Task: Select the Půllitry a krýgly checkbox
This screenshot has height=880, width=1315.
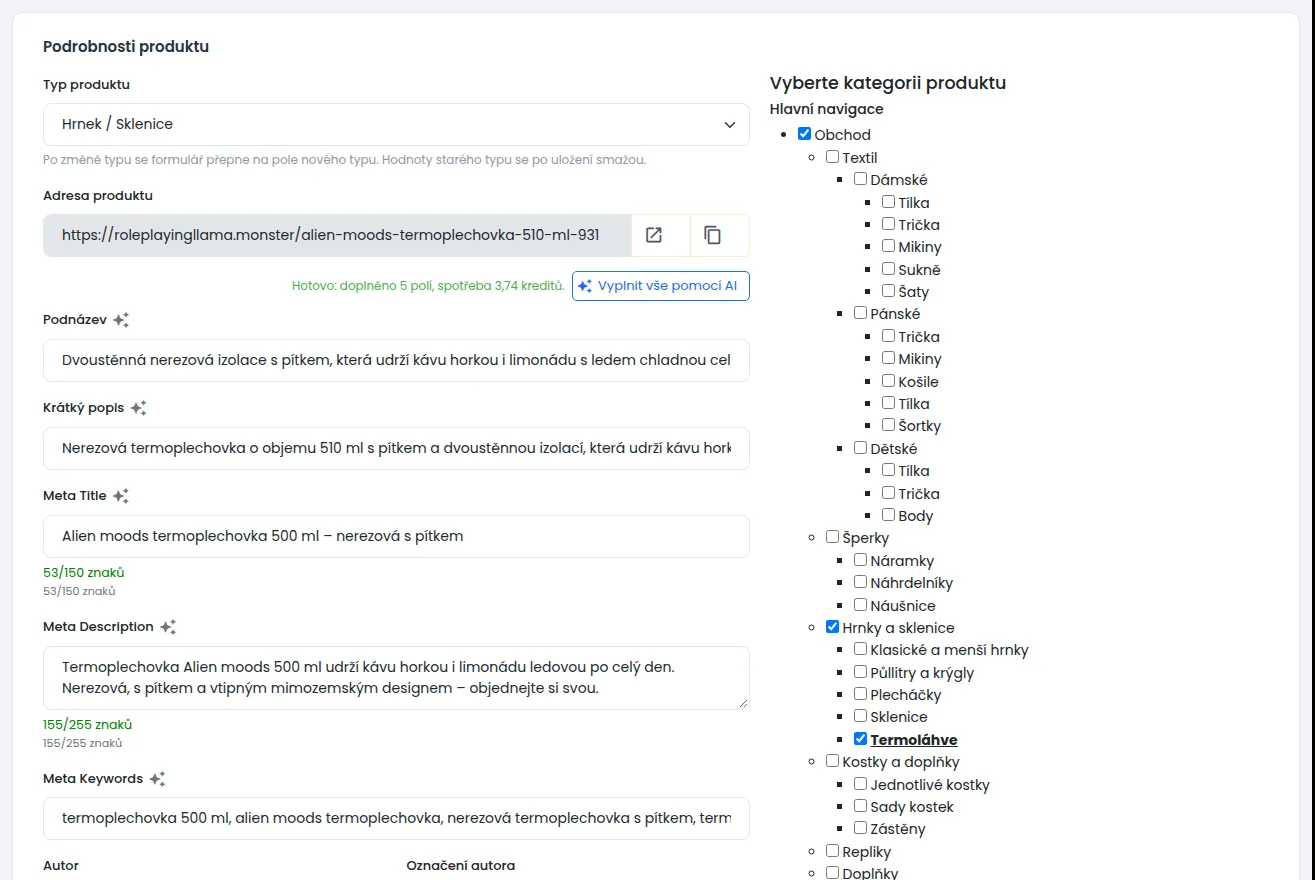Action: [860, 672]
